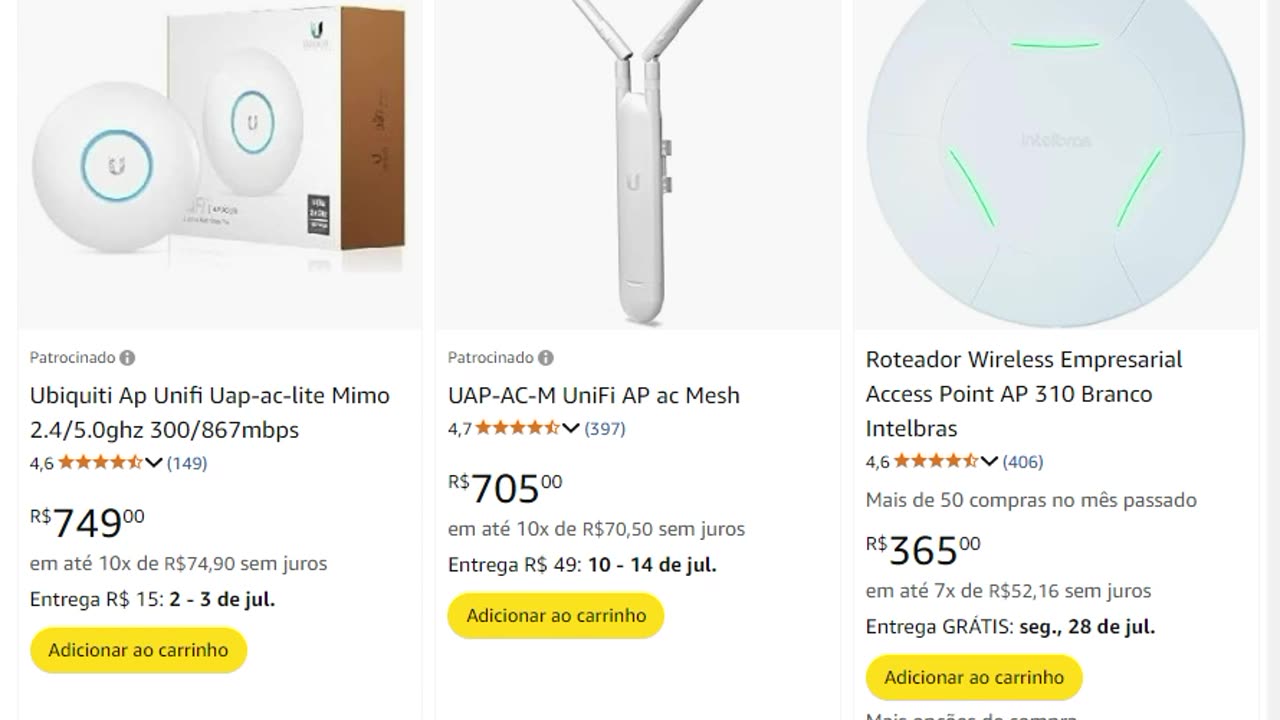The height and width of the screenshot is (720, 1280).
Task: Click info icon beside UAP-AC-M Patrocinado label
Action: [545, 358]
